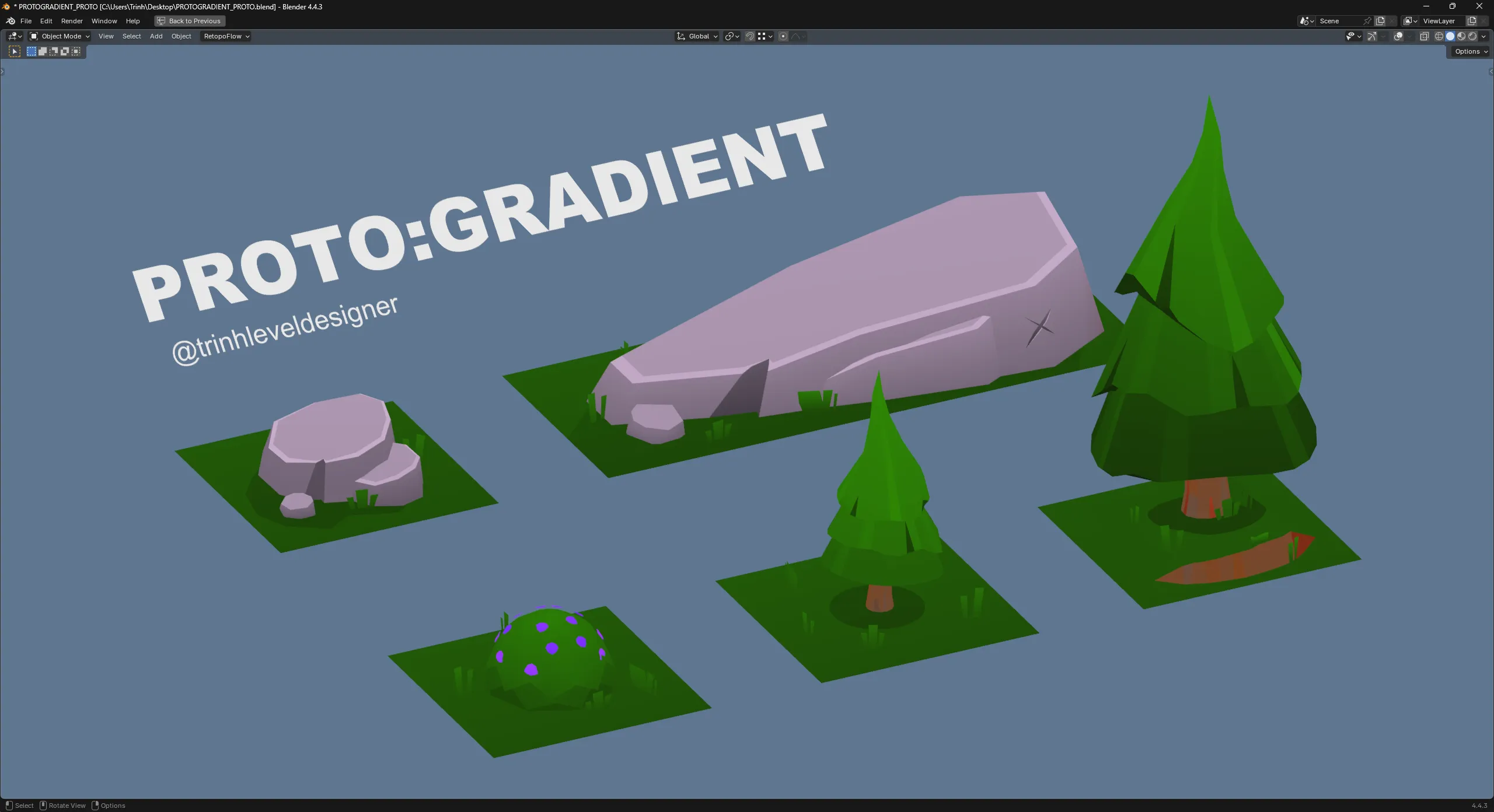The width and height of the screenshot is (1494, 812).
Task: Click the Back to Previous button
Action: pyautogui.click(x=190, y=21)
